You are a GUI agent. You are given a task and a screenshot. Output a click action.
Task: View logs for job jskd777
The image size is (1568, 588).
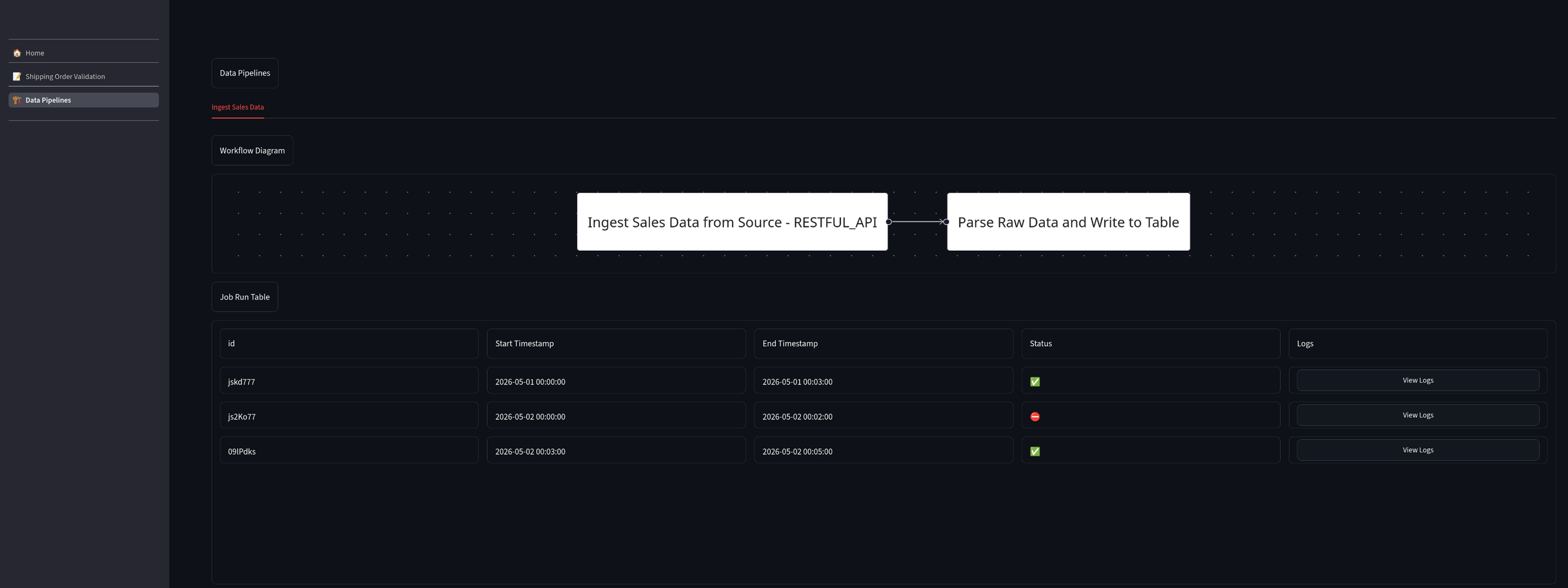tap(1417, 381)
